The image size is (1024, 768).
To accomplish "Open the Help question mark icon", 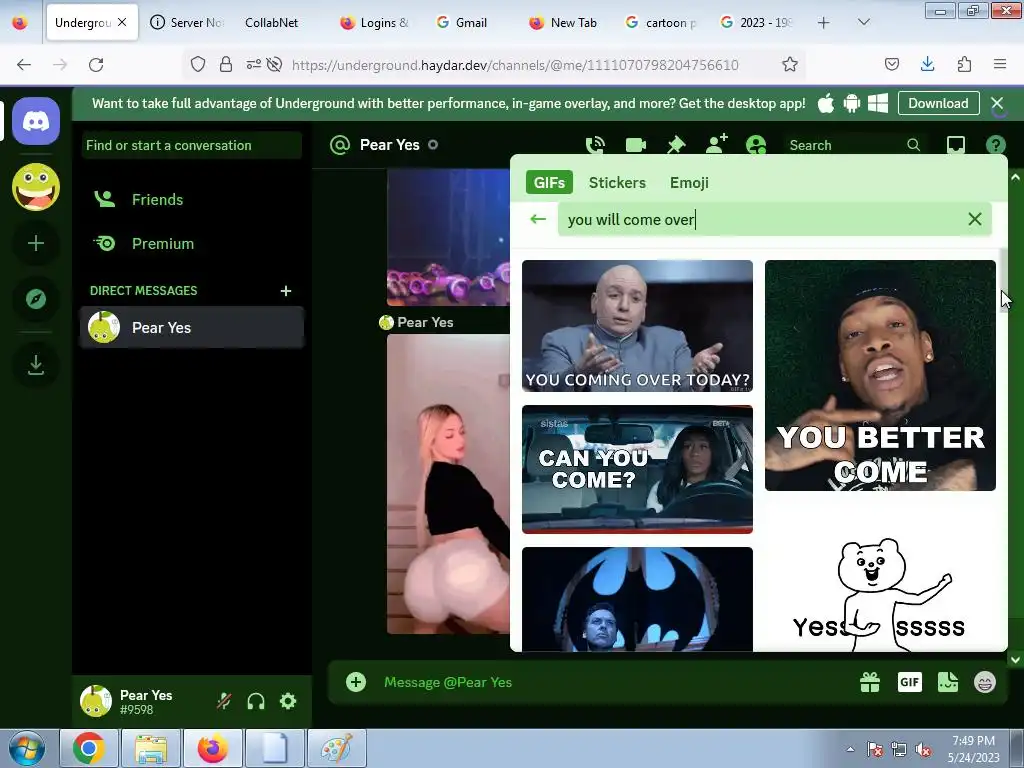I will (x=996, y=145).
